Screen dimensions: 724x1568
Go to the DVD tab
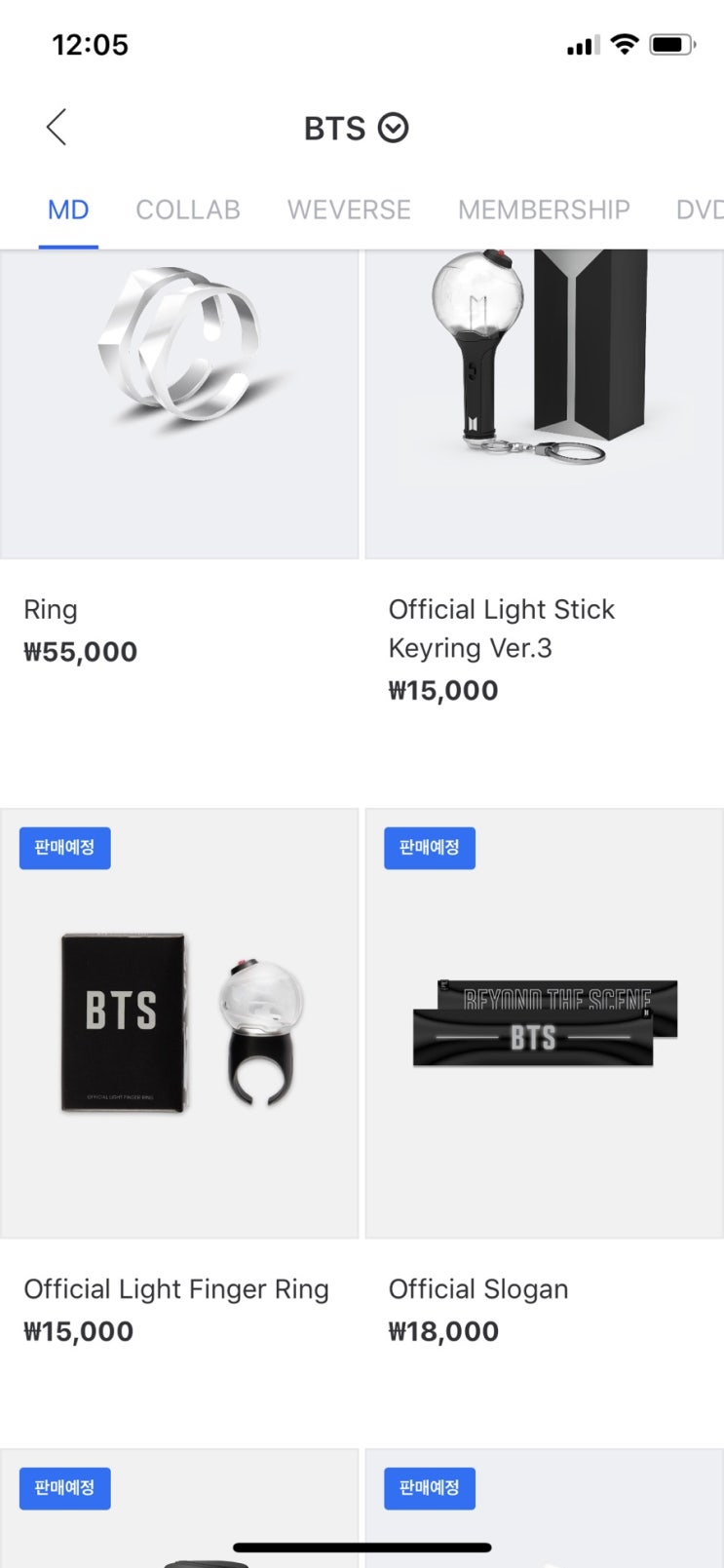tap(700, 210)
